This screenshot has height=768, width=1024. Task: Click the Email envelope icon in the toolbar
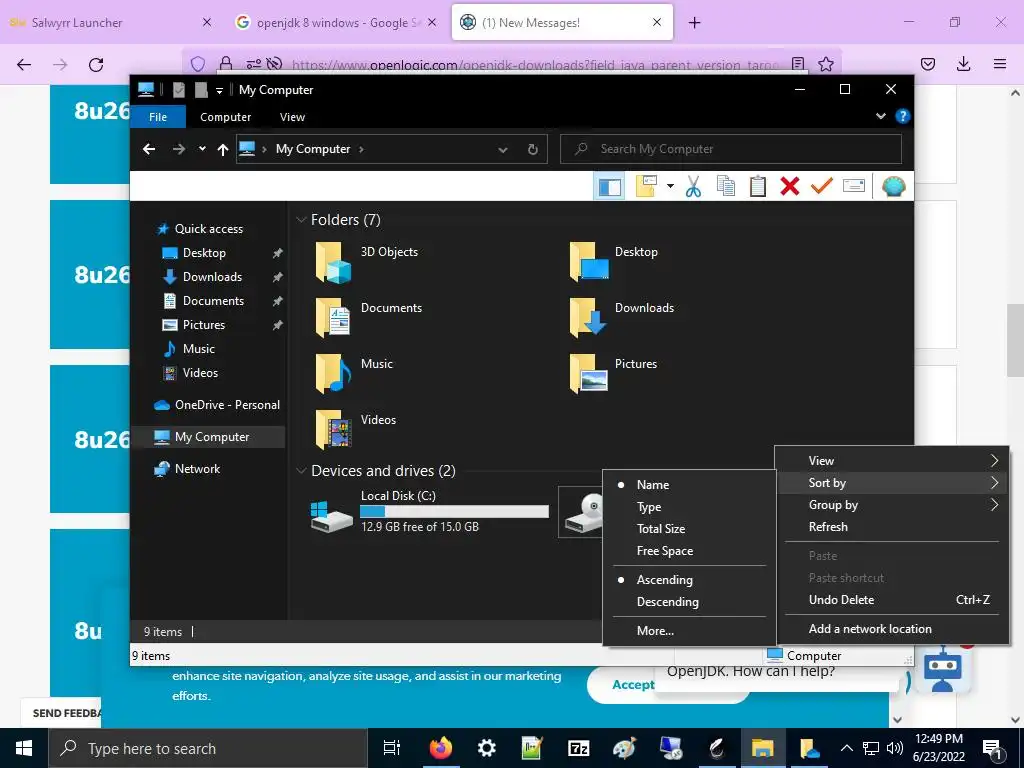pyautogui.click(x=854, y=187)
